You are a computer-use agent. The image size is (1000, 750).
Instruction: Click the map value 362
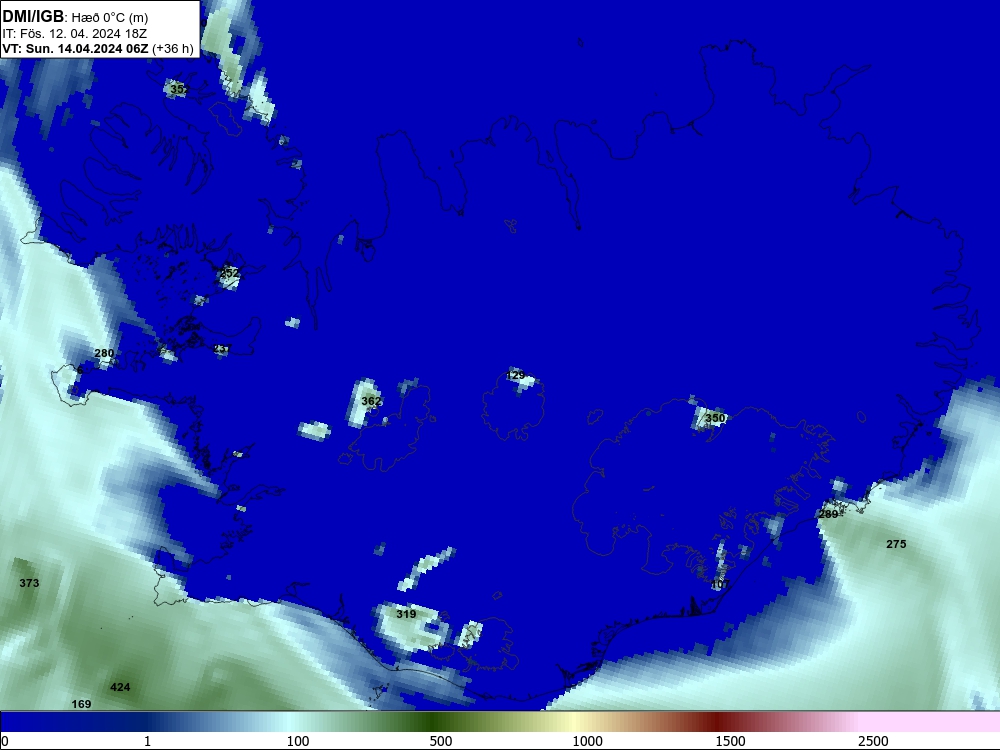point(371,401)
